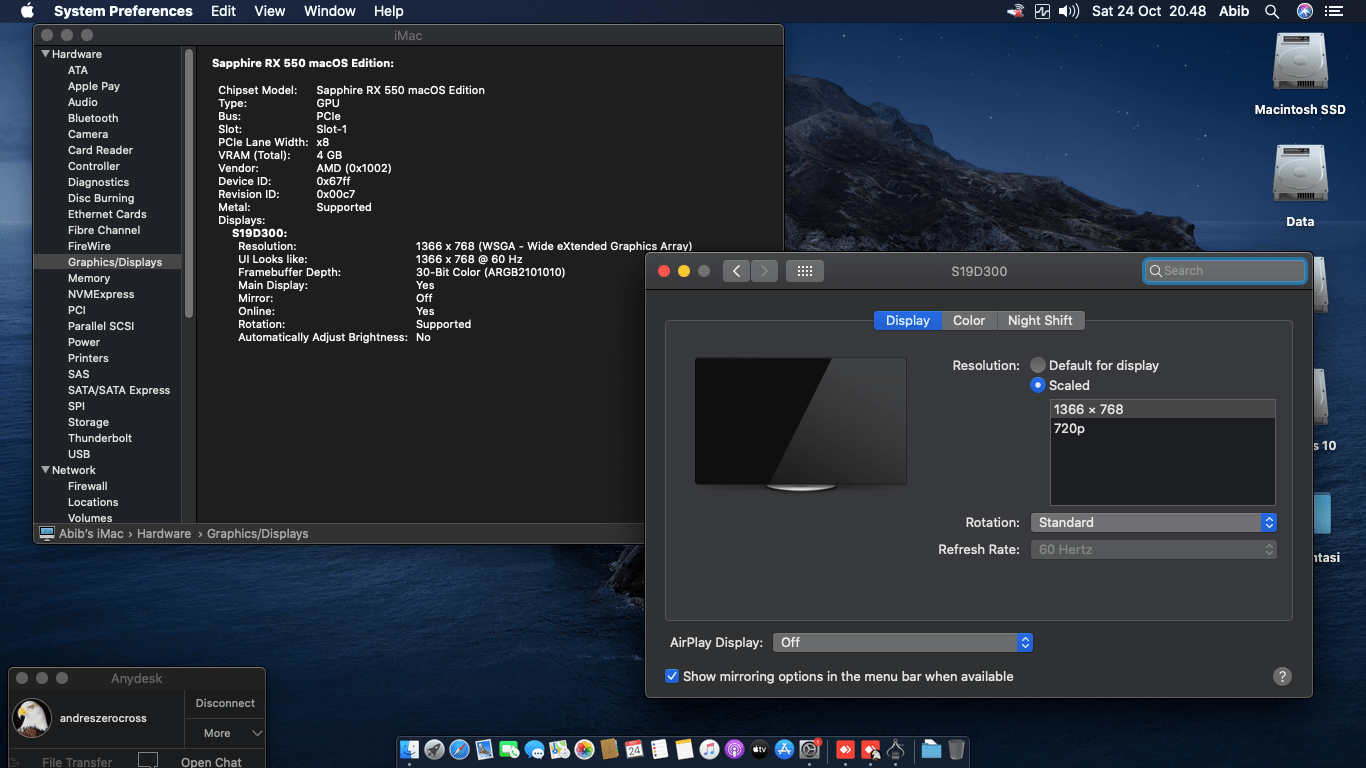Select the Scaled resolution radio button
Image resolution: width=1366 pixels, height=768 pixels.
(x=1038, y=385)
